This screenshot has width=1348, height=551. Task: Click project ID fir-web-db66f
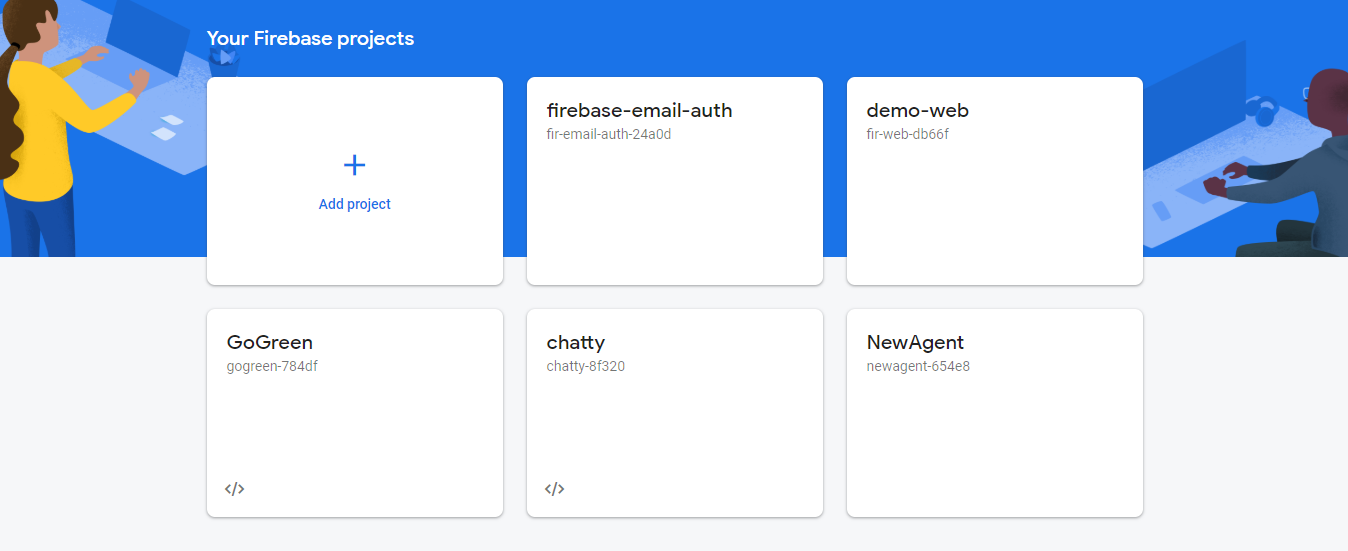[907, 134]
